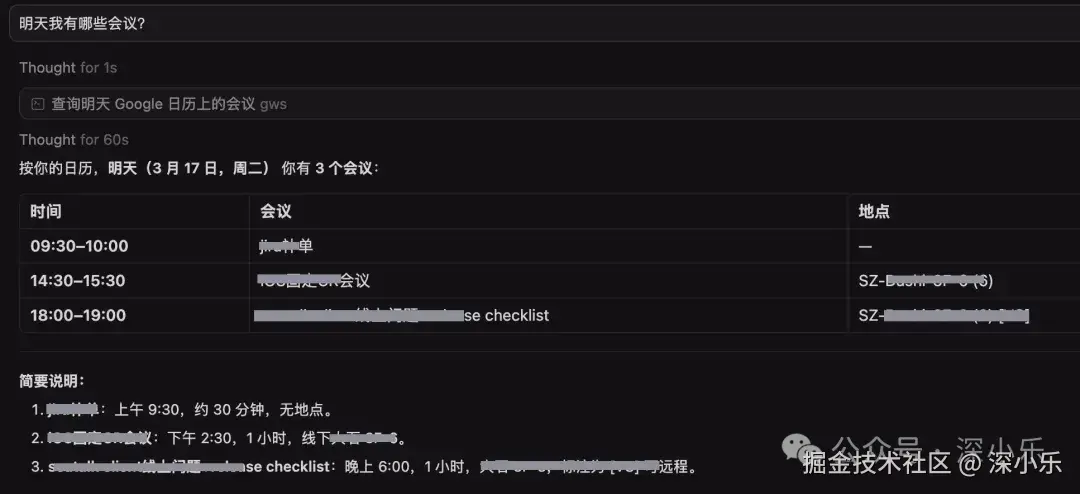Click the SZ location for the 14:30 meeting

tap(925, 281)
